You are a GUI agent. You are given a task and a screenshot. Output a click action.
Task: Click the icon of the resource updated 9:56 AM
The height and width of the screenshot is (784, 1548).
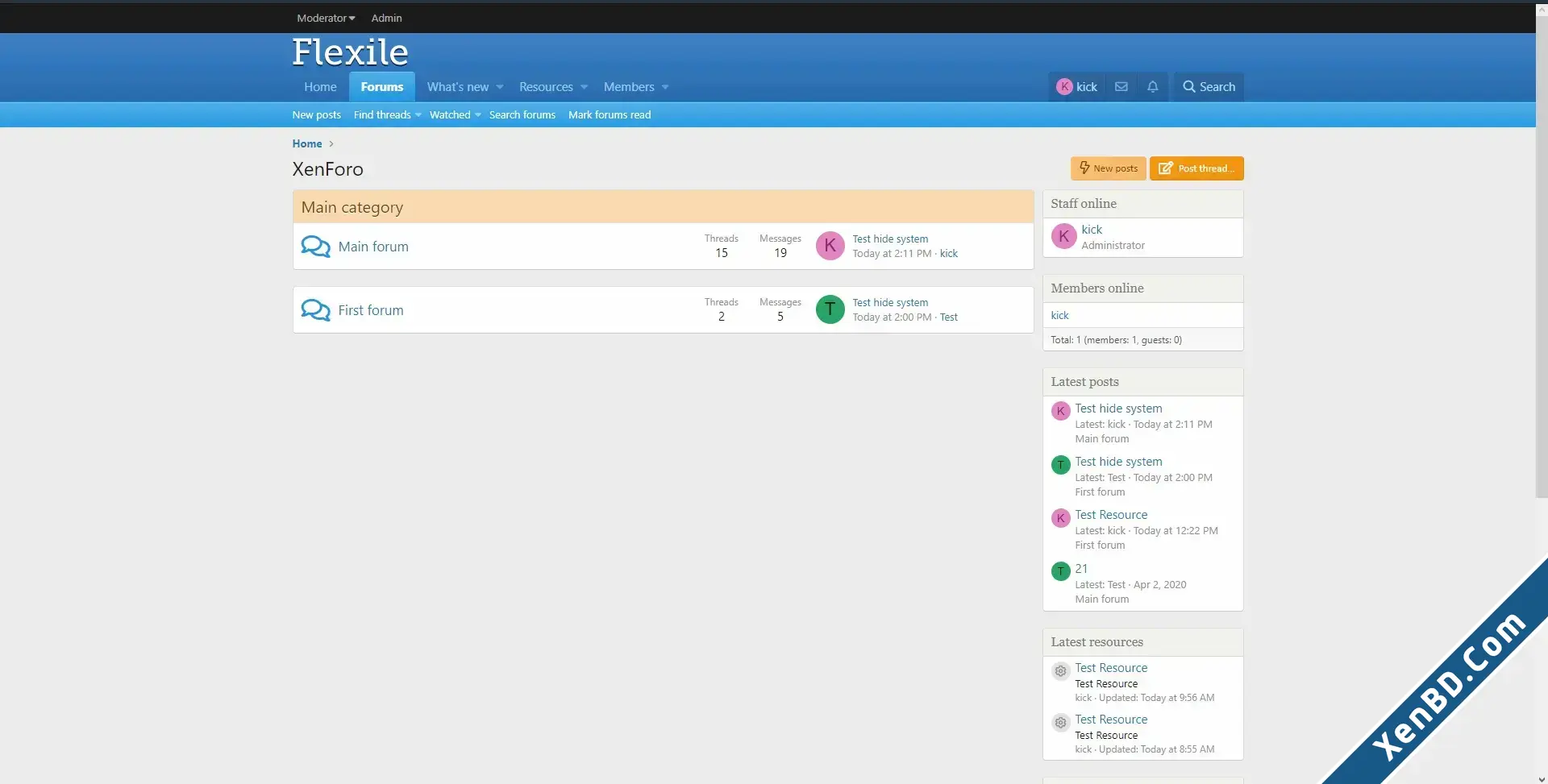tap(1060, 670)
